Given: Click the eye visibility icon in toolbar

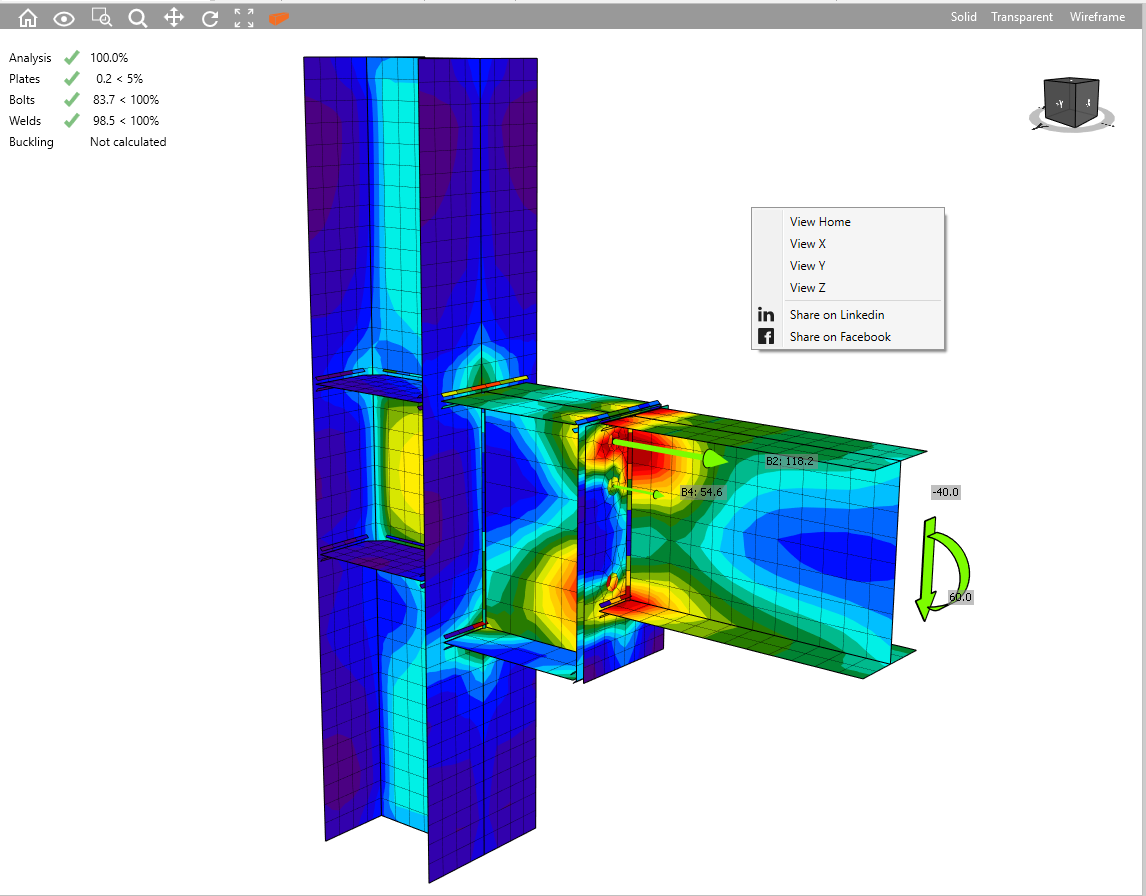Looking at the screenshot, I should coord(64,17).
